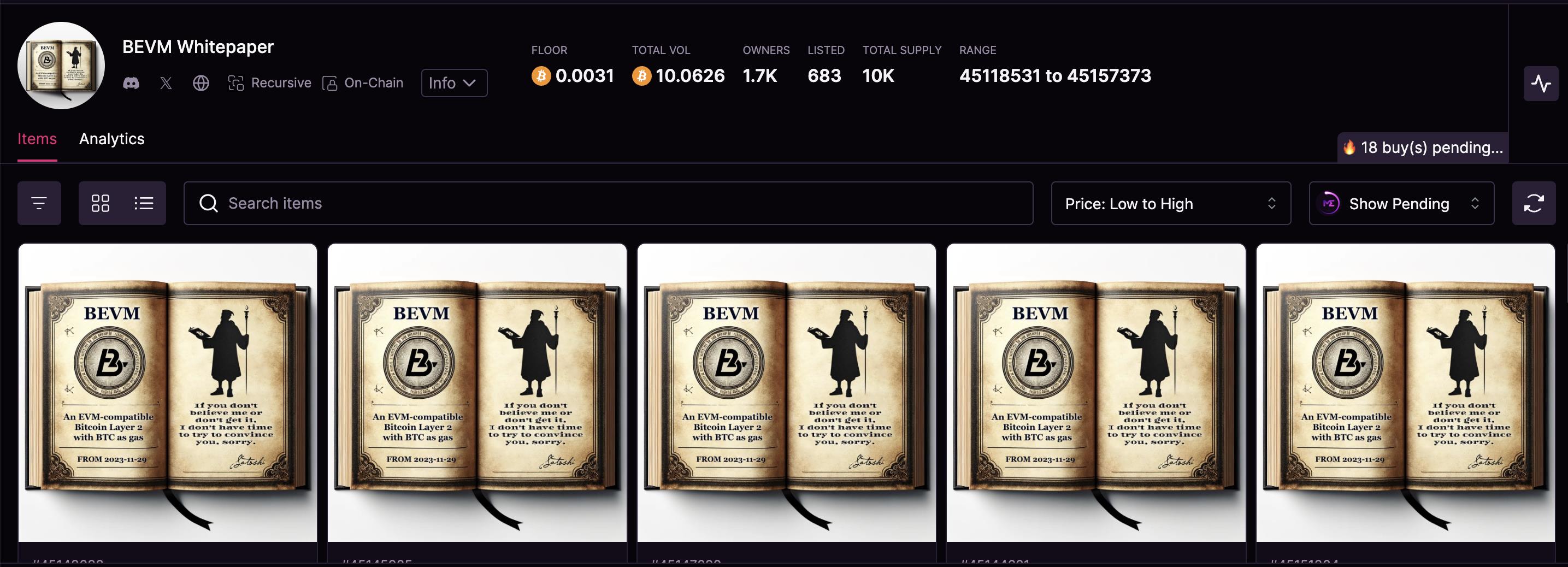Click the total supply 10K value
This screenshot has height=567, width=1568.
(x=879, y=75)
